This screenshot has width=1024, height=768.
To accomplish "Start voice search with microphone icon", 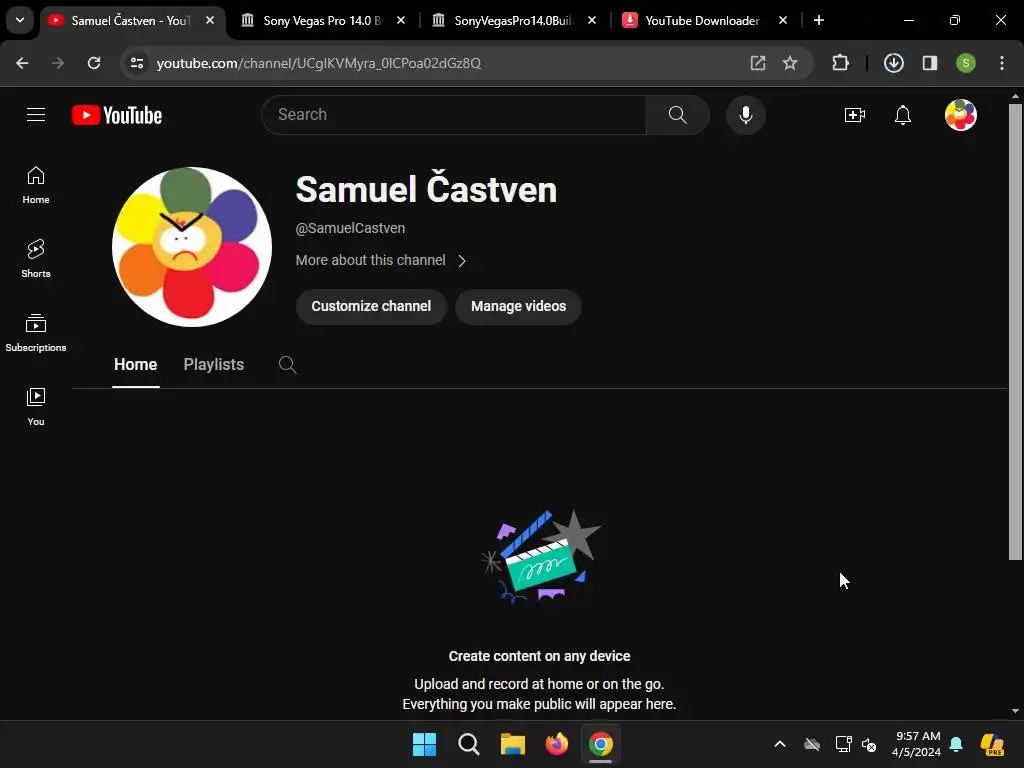I will click(x=745, y=115).
